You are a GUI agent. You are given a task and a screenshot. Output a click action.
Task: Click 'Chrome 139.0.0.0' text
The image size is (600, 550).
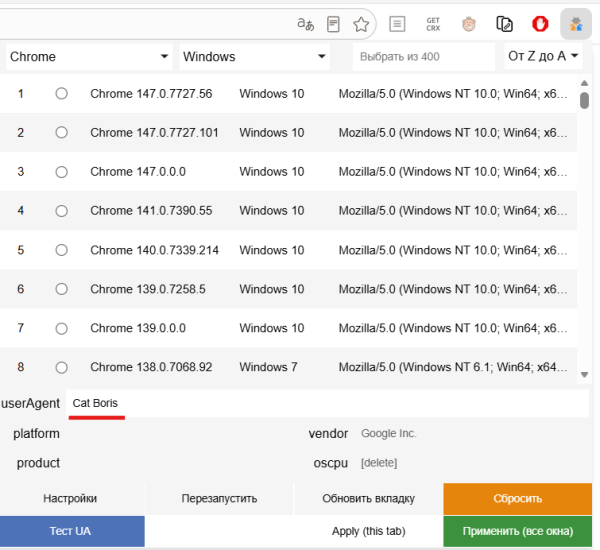coord(138,328)
